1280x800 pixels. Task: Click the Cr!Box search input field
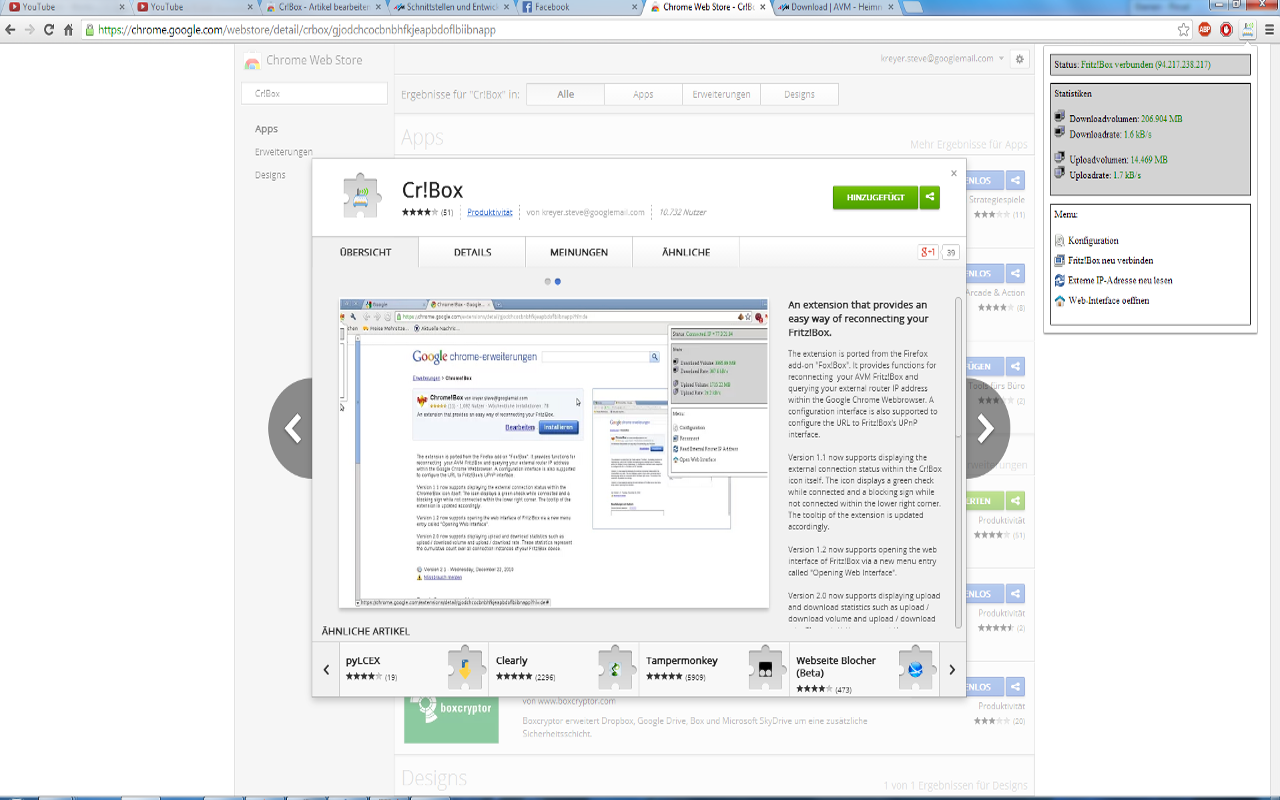pos(314,93)
